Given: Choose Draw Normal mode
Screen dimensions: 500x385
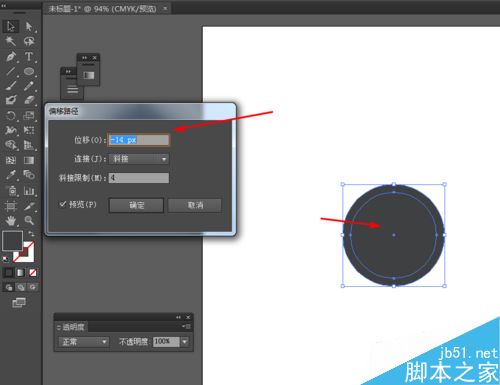Looking at the screenshot, I should click(9, 287).
